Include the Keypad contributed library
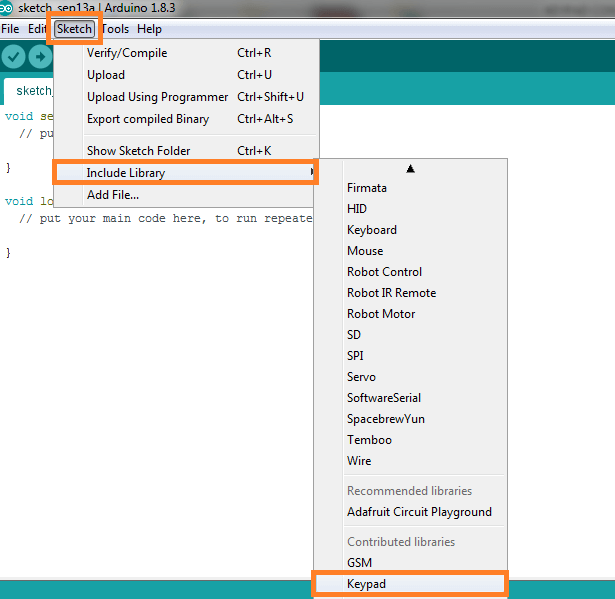Image resolution: width=615 pixels, height=599 pixels. [410, 584]
